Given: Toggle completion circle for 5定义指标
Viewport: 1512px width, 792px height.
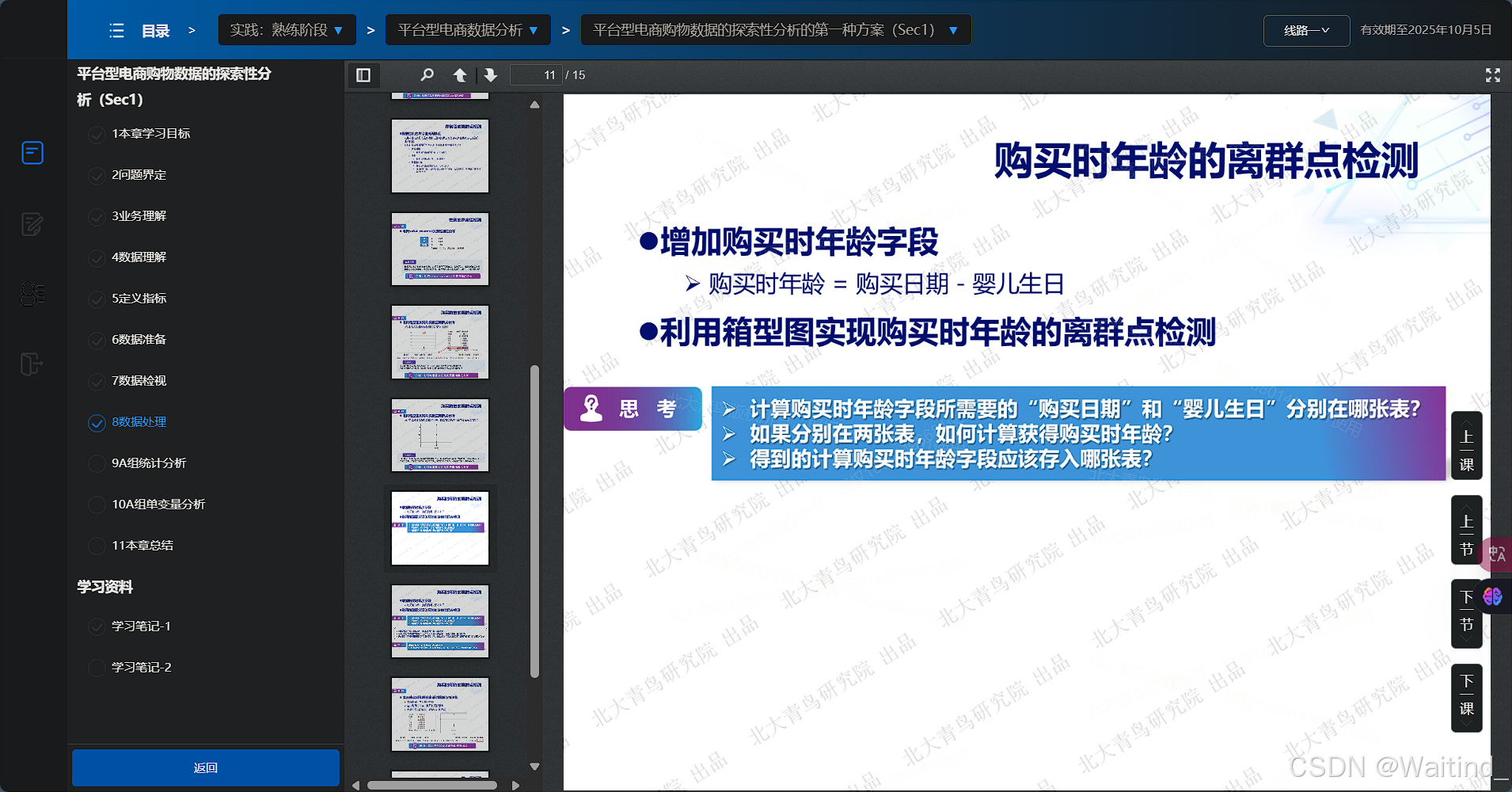Looking at the screenshot, I should [97, 299].
